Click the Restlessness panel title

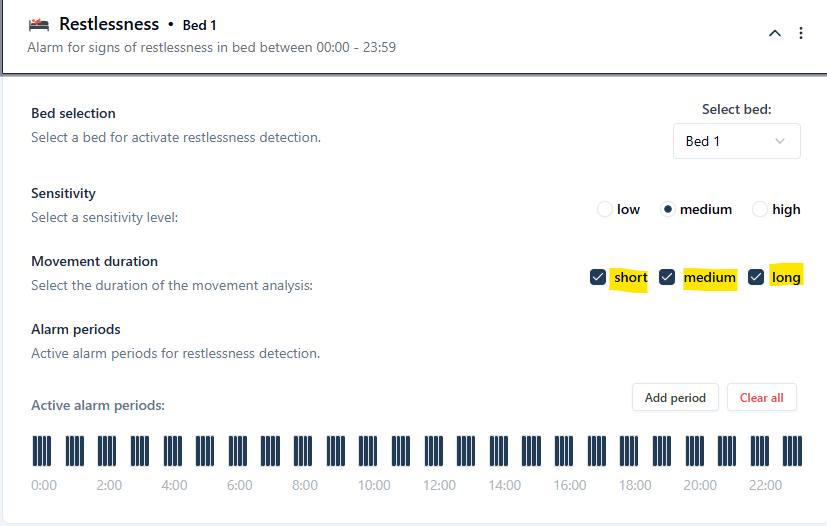pyautogui.click(x=109, y=24)
